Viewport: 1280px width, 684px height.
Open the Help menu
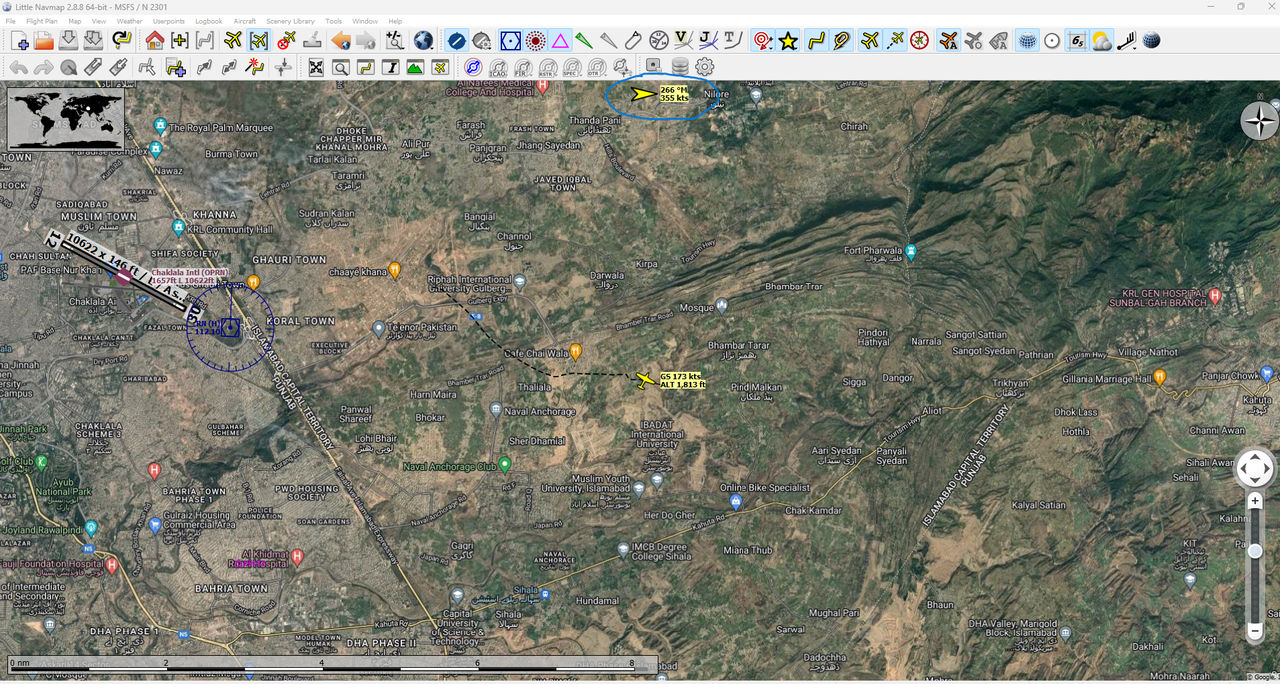[x=395, y=21]
